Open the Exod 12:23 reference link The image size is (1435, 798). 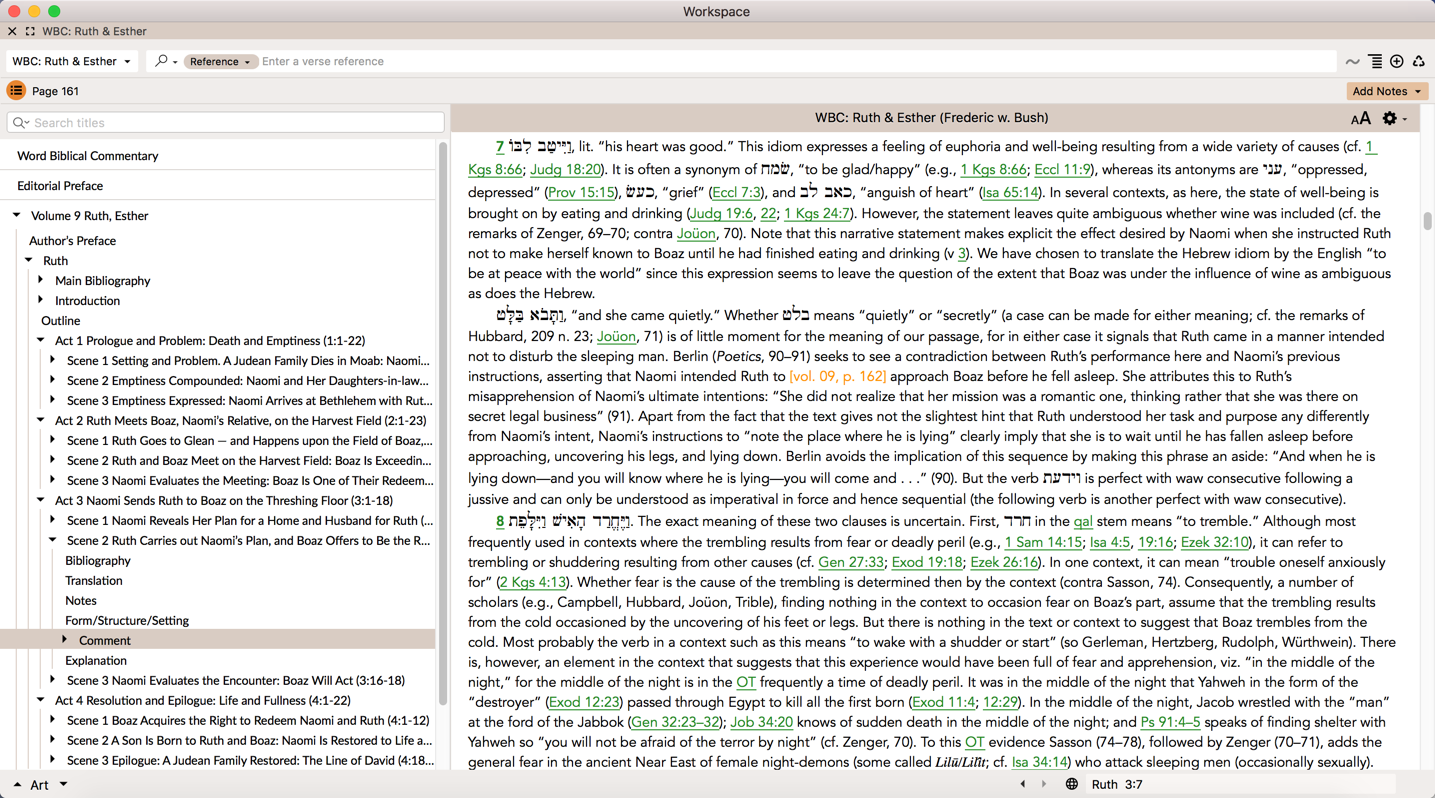click(584, 702)
